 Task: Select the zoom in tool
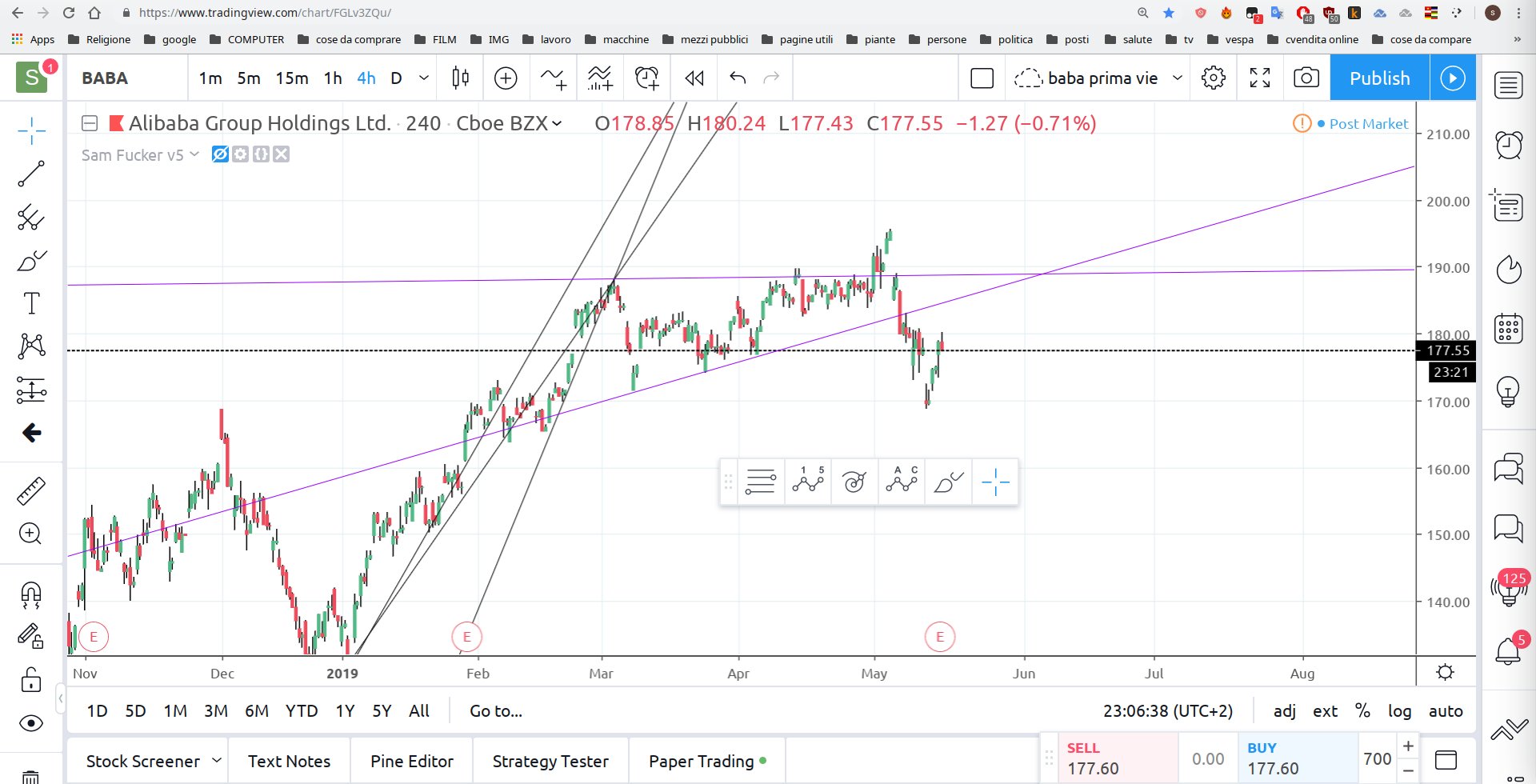(x=31, y=534)
